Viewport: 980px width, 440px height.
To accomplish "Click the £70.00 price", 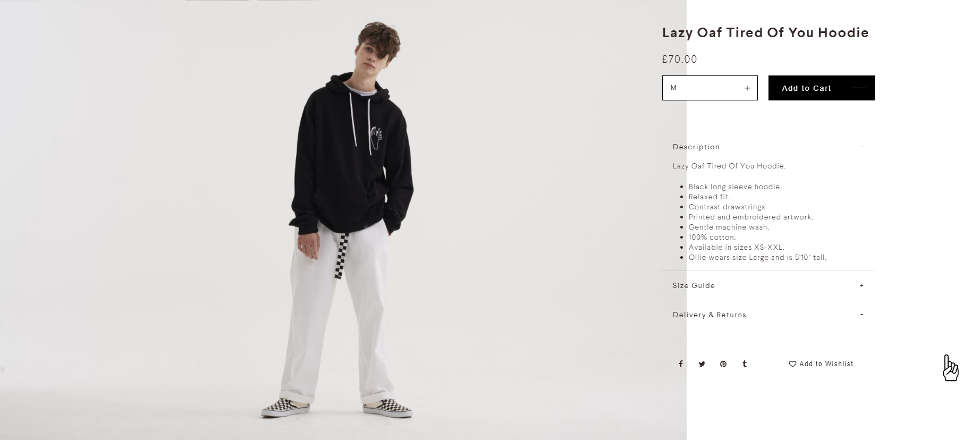I will [x=679, y=59].
